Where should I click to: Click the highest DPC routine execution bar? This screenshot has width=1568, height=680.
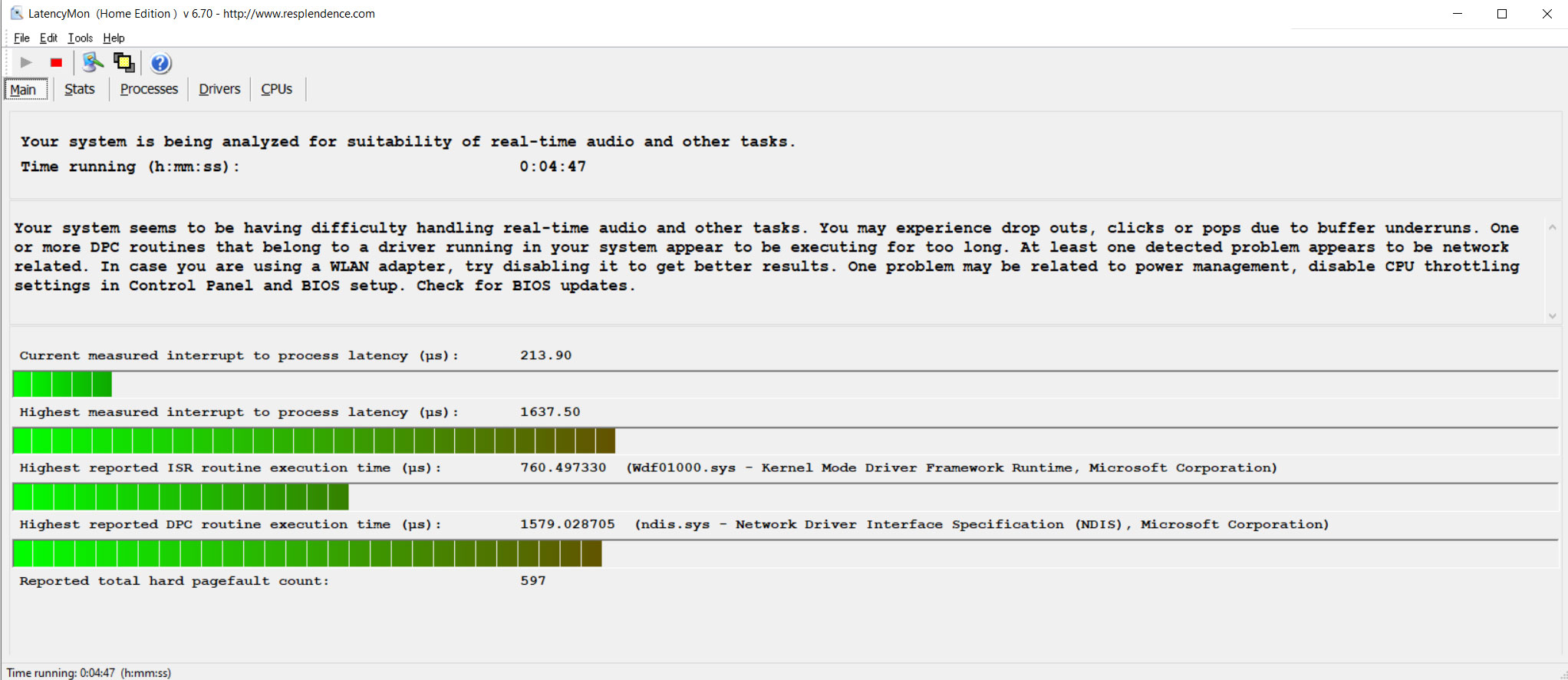[x=785, y=553]
